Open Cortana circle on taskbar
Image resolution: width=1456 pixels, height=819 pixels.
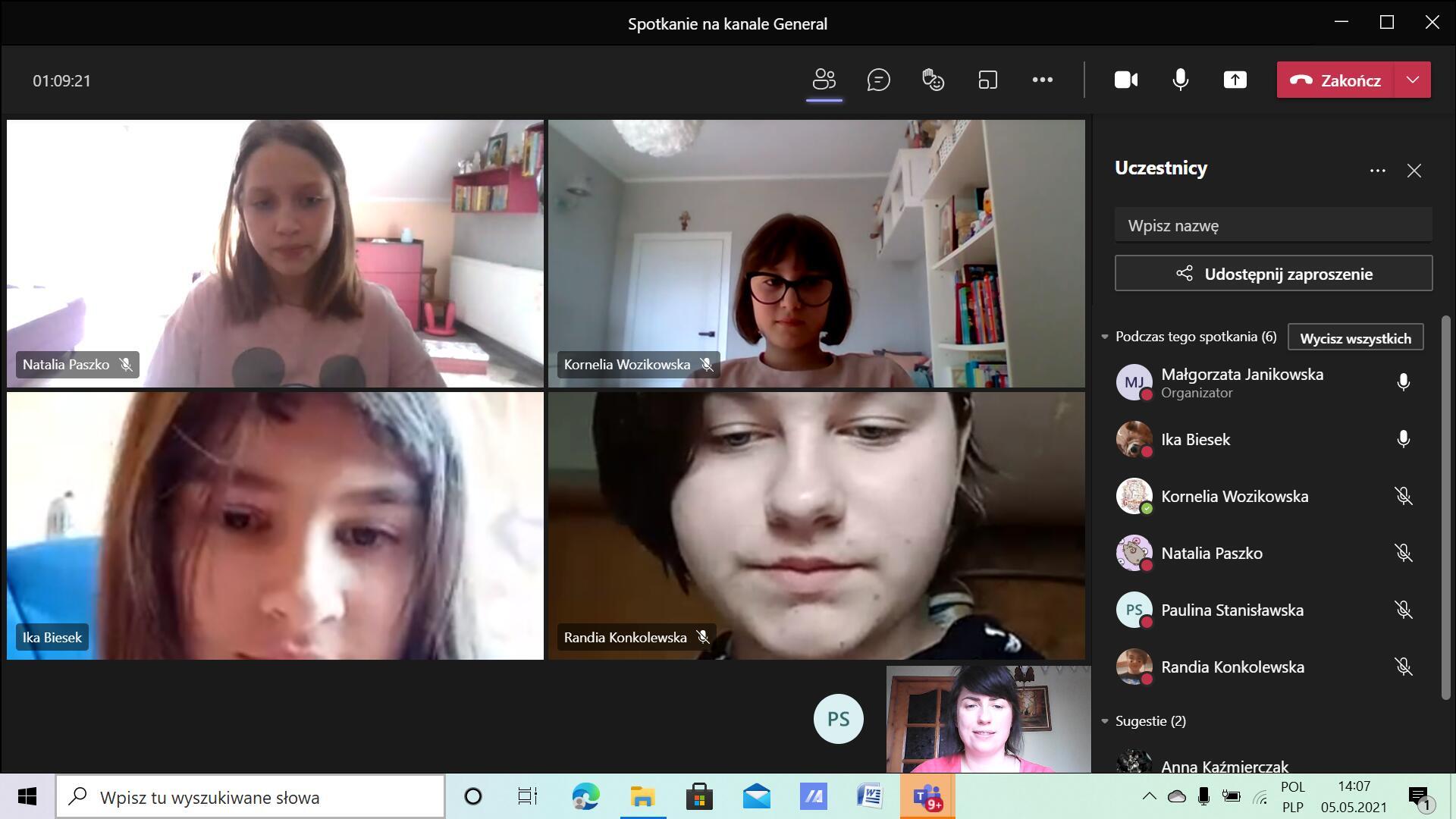(x=472, y=796)
